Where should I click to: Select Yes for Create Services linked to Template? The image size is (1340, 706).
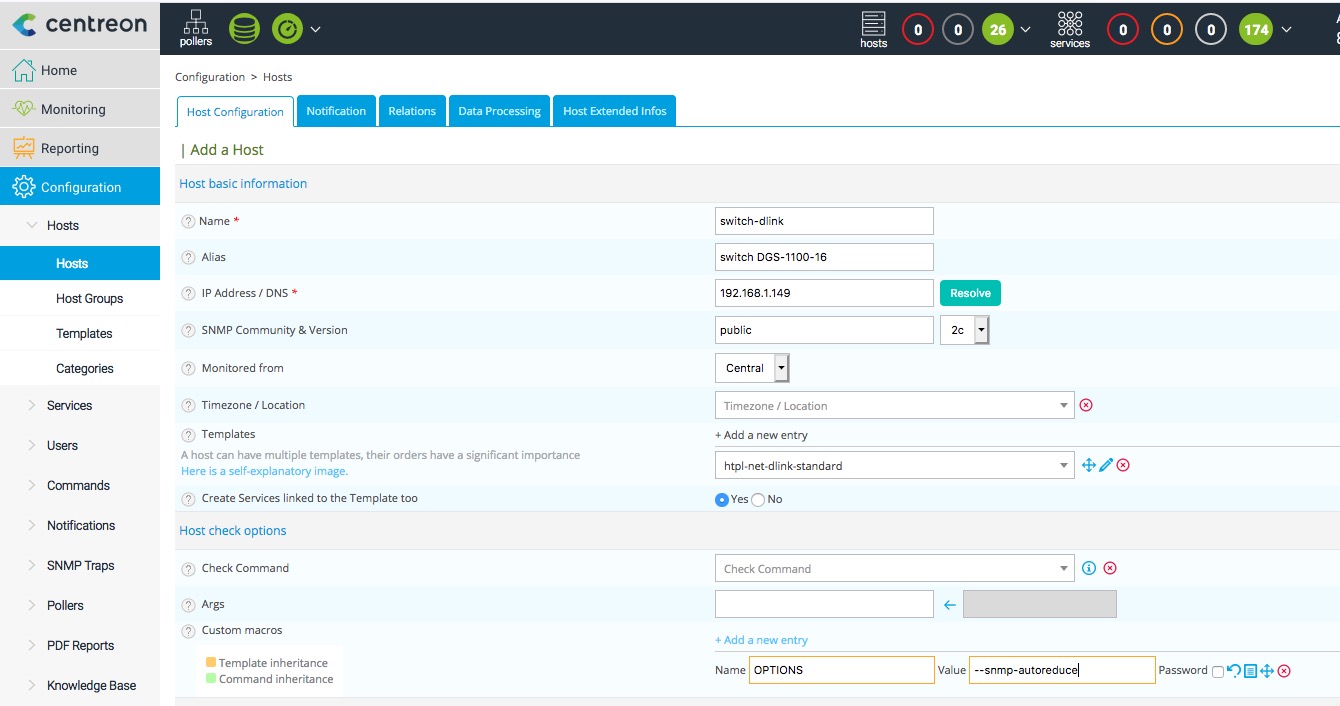pyautogui.click(x=722, y=499)
